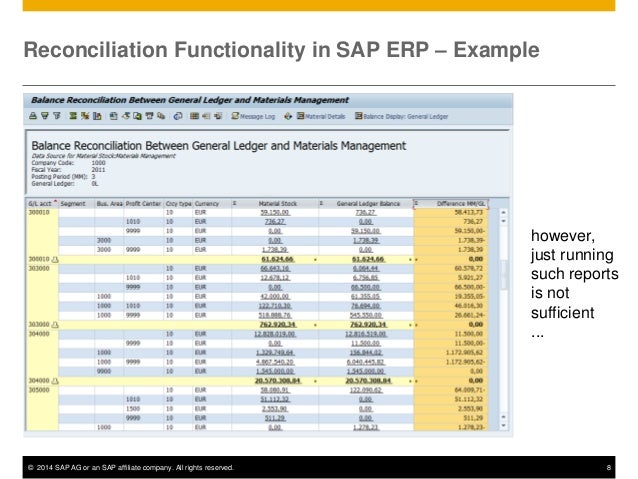Click the Sort Descending toolbar icon
The height and width of the screenshot is (479, 638).
pos(45,116)
